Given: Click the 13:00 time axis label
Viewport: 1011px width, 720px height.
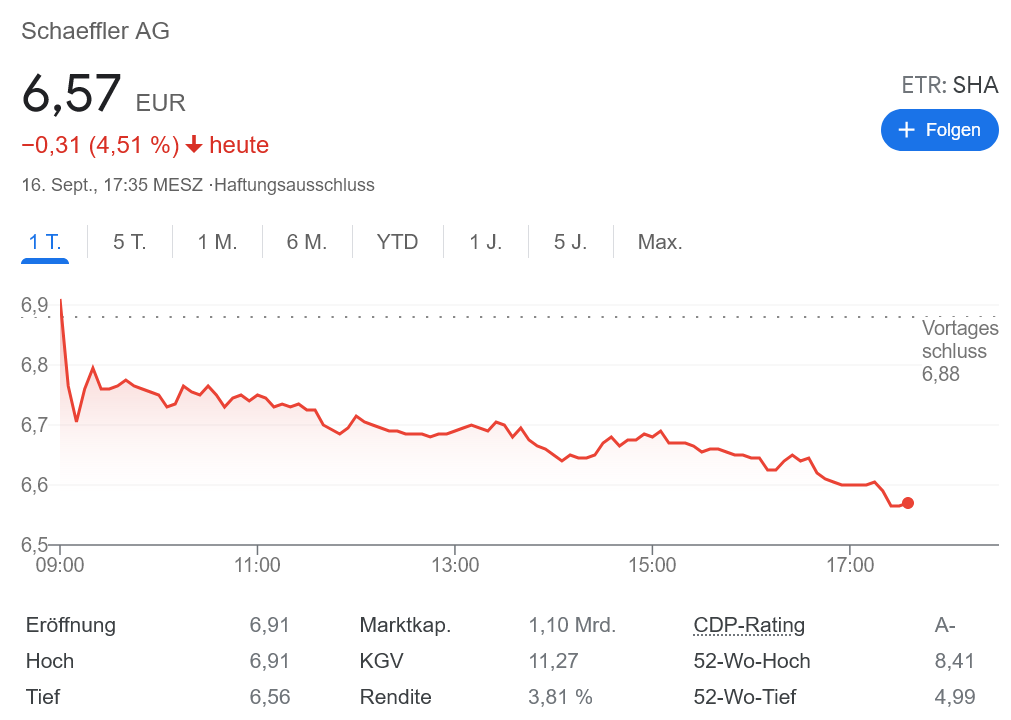Looking at the screenshot, I should pos(454,565).
